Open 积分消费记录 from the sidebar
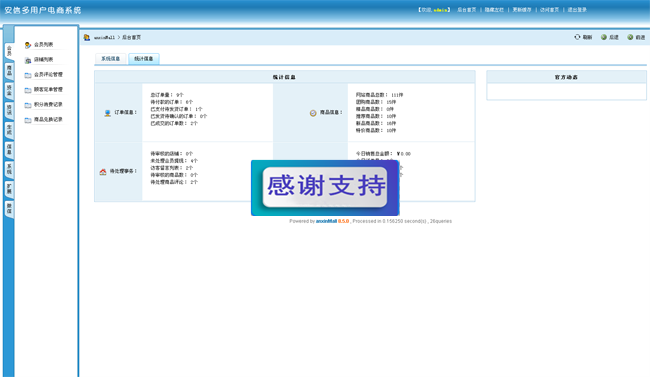The height and width of the screenshot is (377, 650). click(48, 105)
